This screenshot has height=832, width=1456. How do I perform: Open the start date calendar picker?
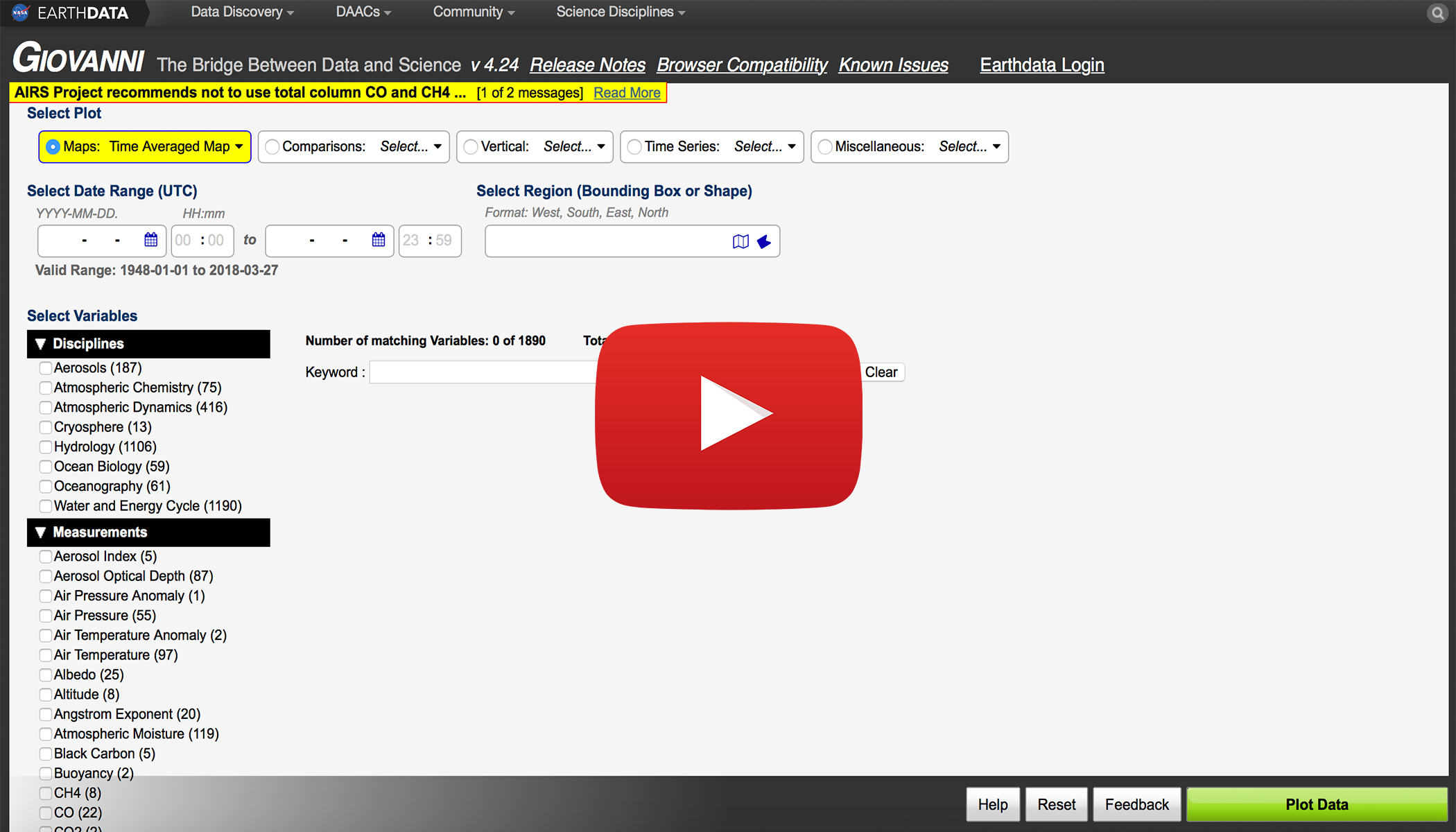point(150,240)
